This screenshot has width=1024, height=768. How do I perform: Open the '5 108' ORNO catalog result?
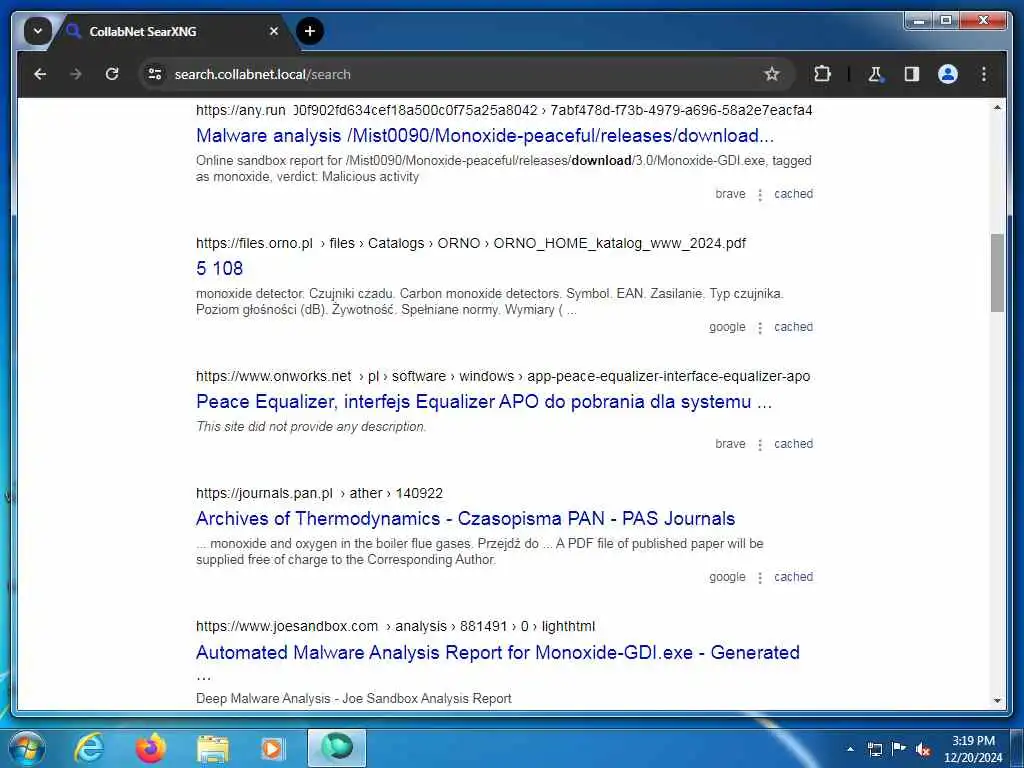(219, 268)
